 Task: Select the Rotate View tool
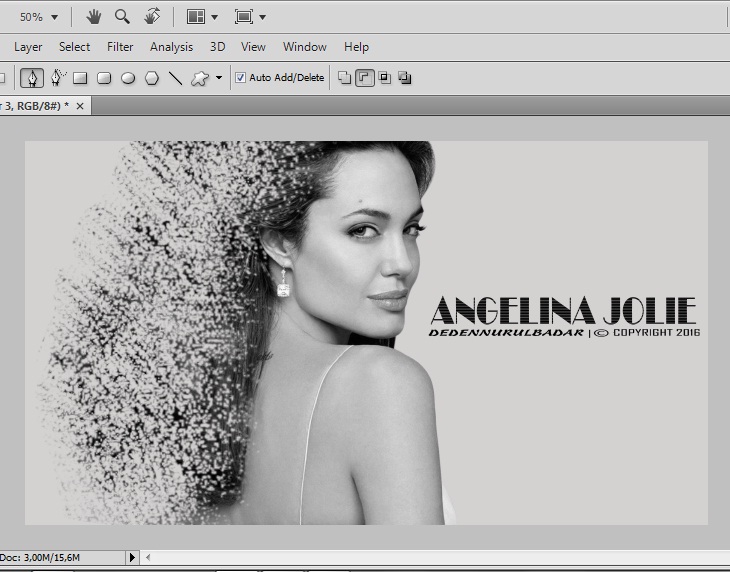pos(152,16)
